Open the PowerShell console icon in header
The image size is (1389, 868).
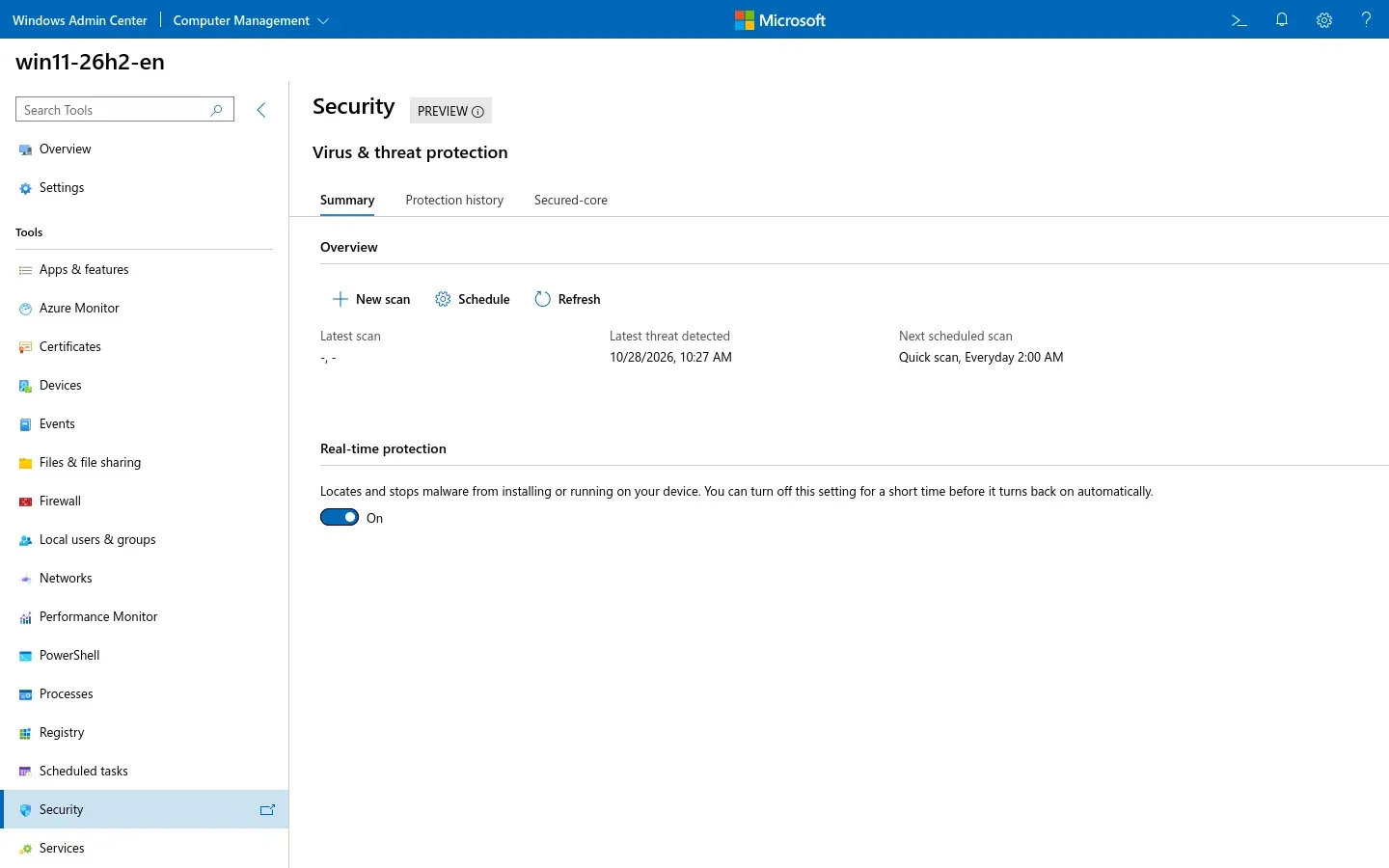[x=1239, y=20]
